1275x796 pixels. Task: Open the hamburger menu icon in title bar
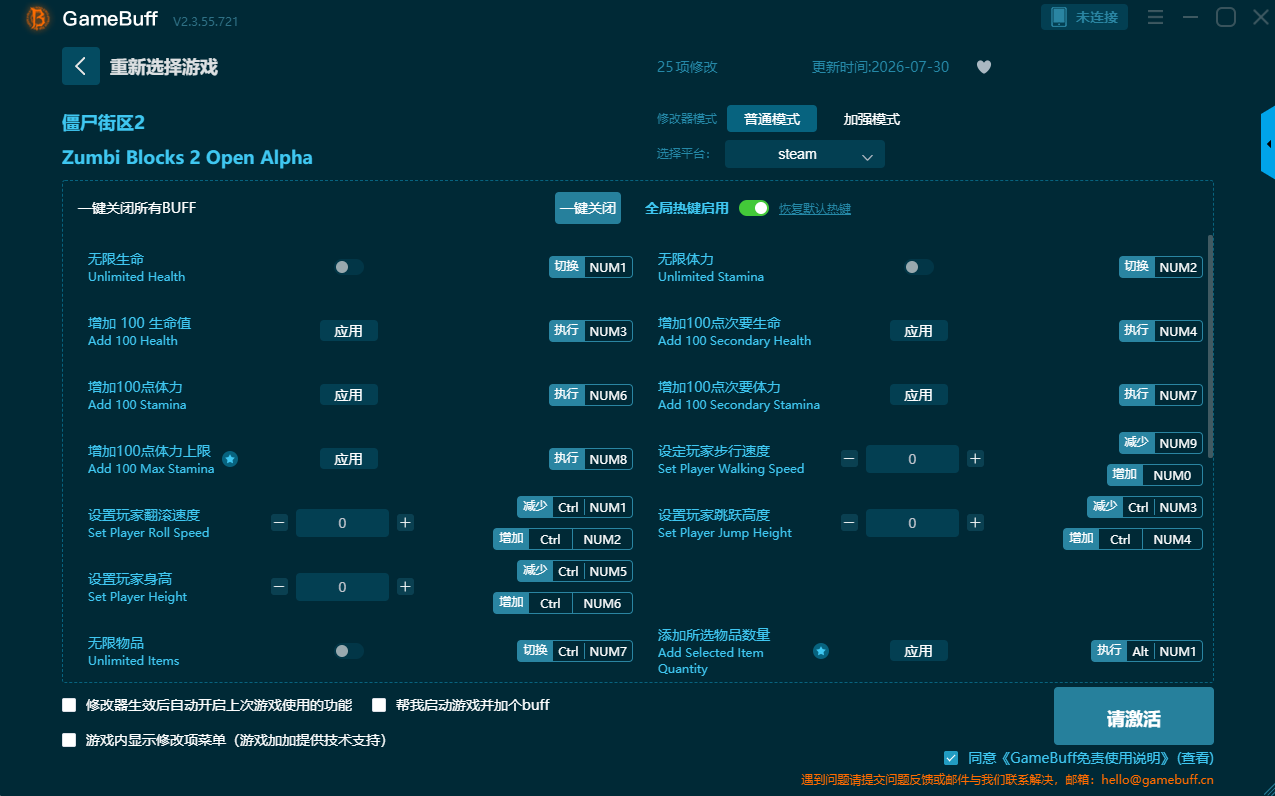(x=1155, y=17)
